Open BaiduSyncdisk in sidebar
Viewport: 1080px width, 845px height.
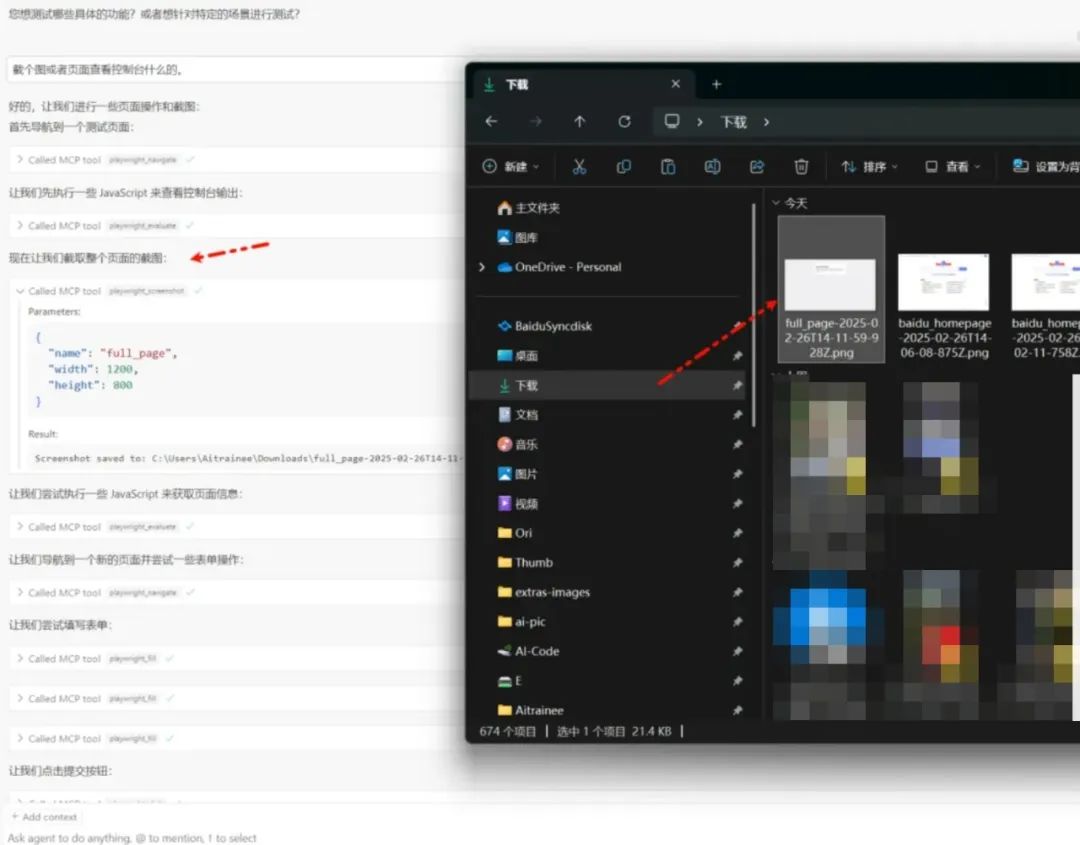coord(545,326)
